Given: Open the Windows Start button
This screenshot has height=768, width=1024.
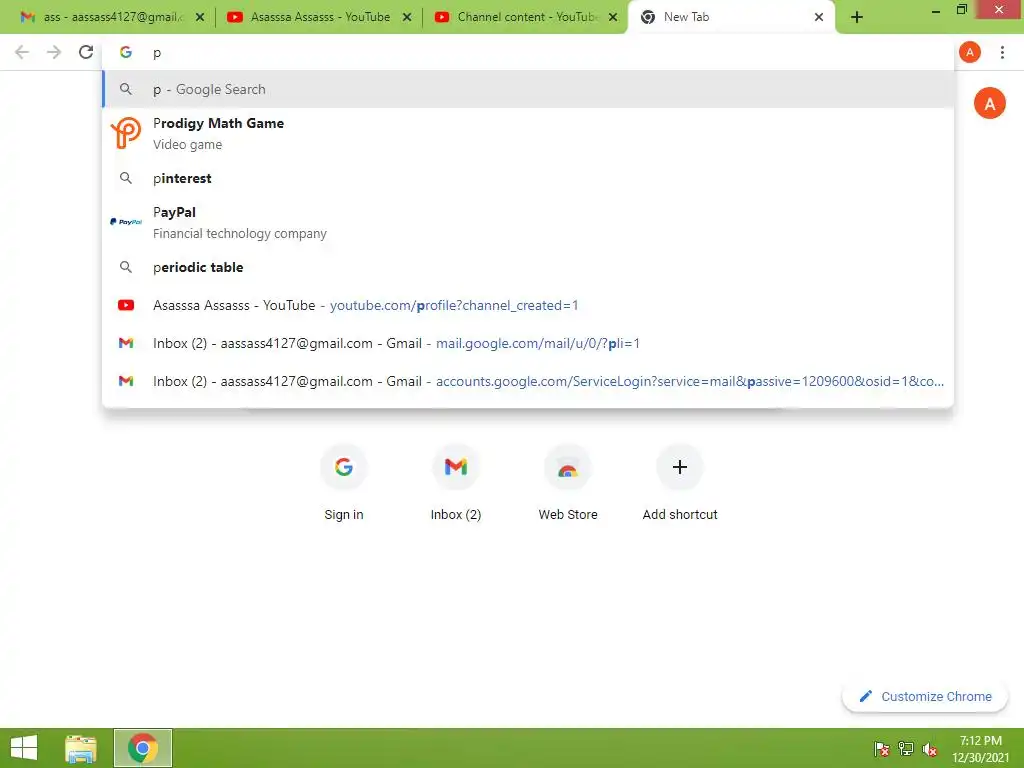Looking at the screenshot, I should point(24,748).
